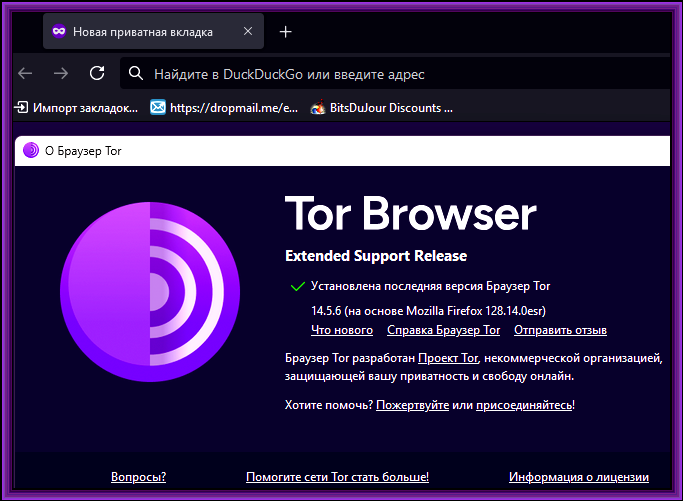Open the Что нового link
The width and height of the screenshot is (683, 501).
coord(342,330)
